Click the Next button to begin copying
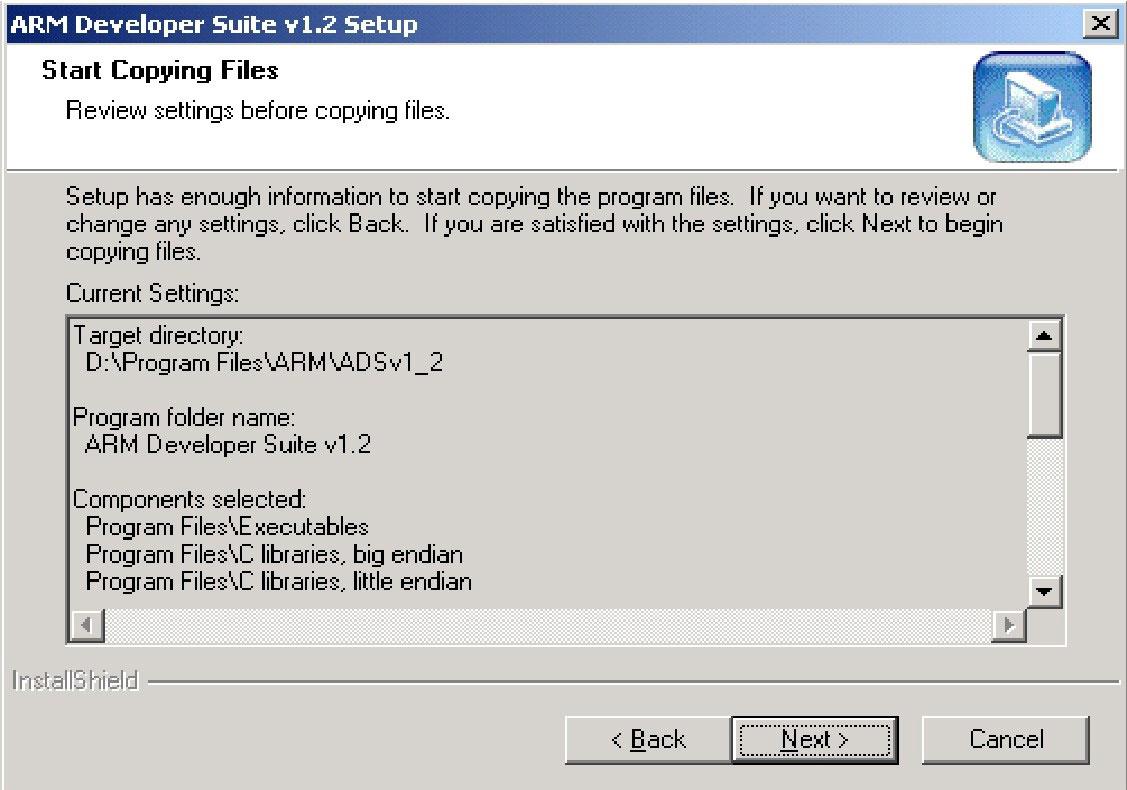Image resolution: width=1127 pixels, height=790 pixels. (x=814, y=740)
